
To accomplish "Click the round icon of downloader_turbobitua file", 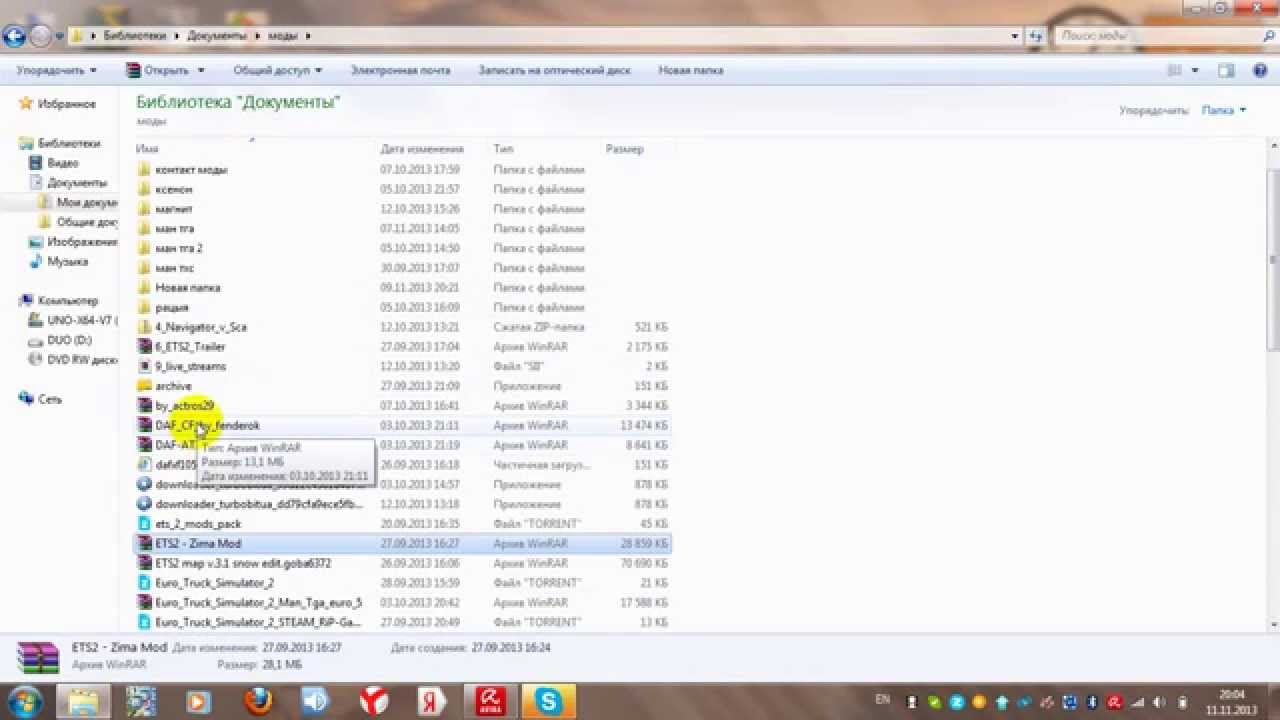I will [x=144, y=504].
